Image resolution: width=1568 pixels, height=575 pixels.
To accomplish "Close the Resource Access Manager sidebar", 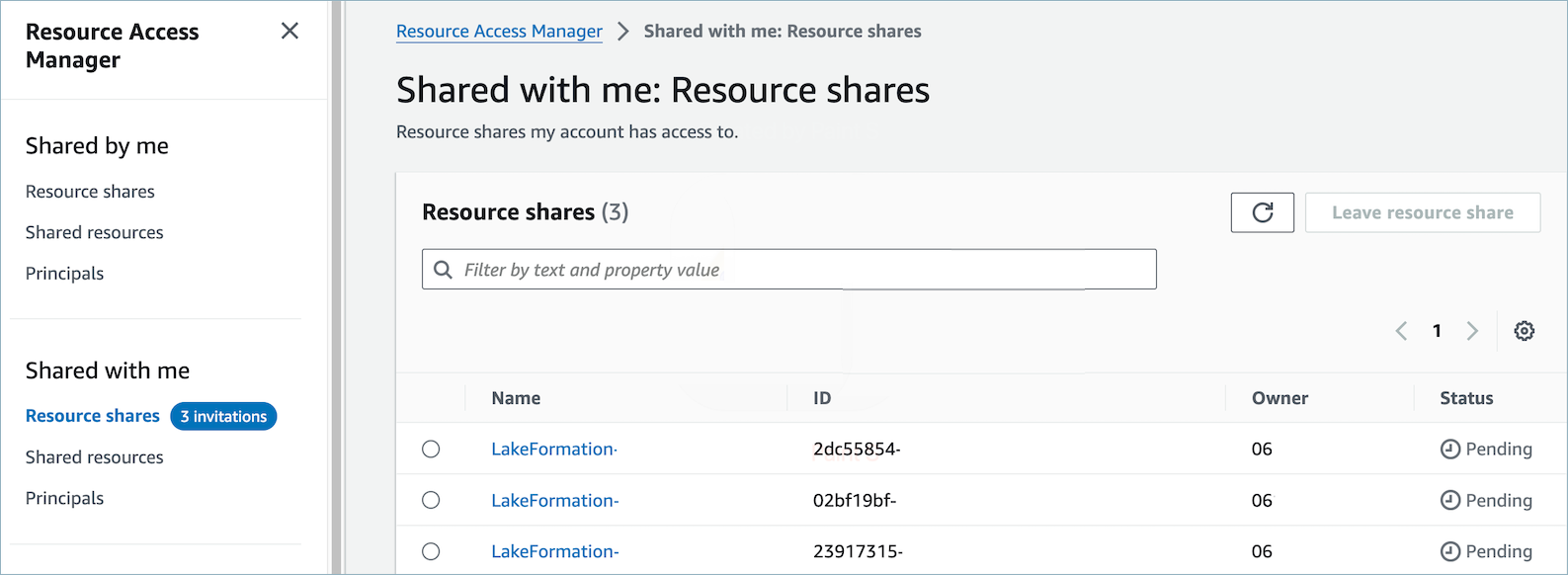I will tap(289, 31).
